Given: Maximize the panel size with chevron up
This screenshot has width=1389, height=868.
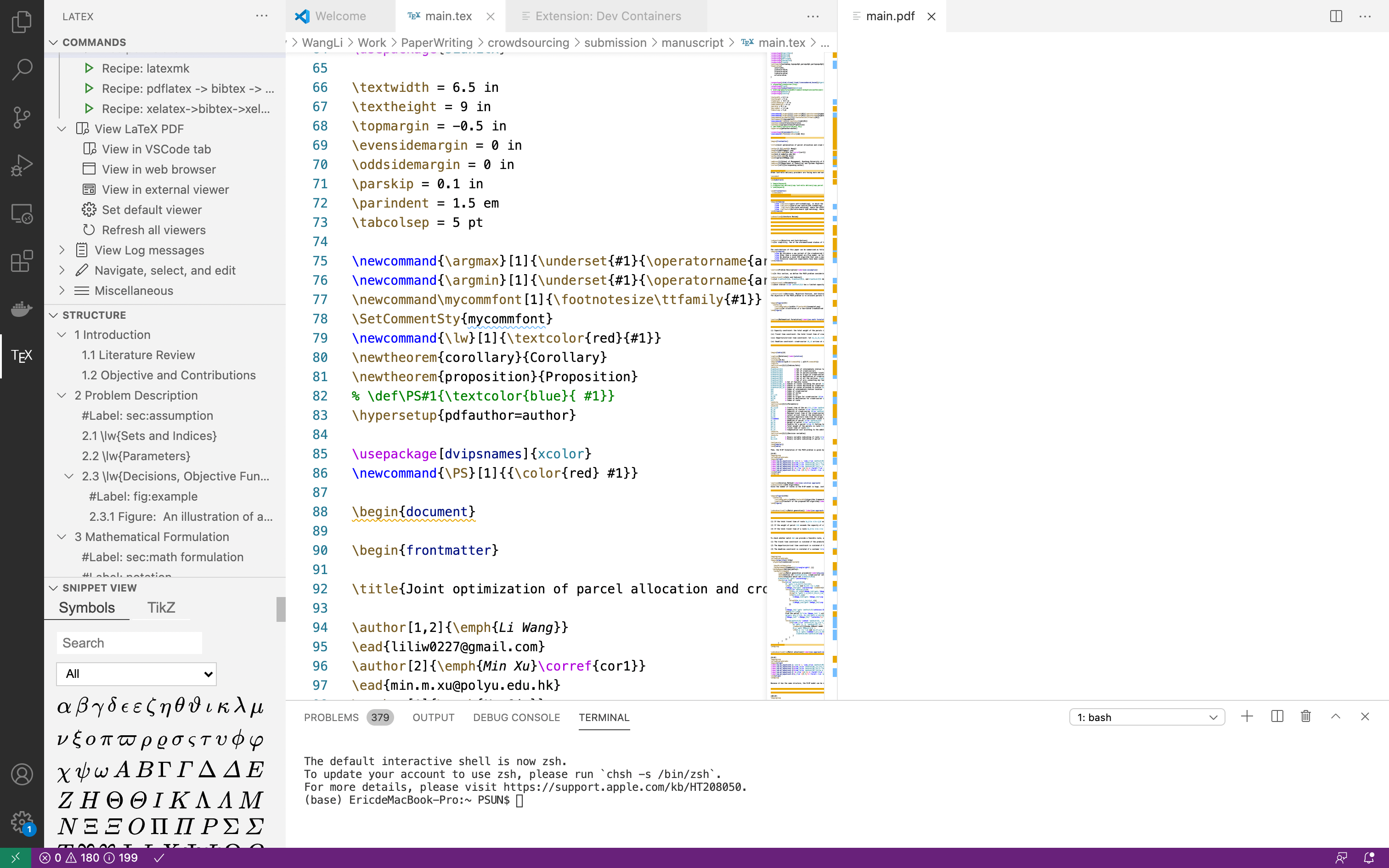Looking at the screenshot, I should tap(1336, 716).
